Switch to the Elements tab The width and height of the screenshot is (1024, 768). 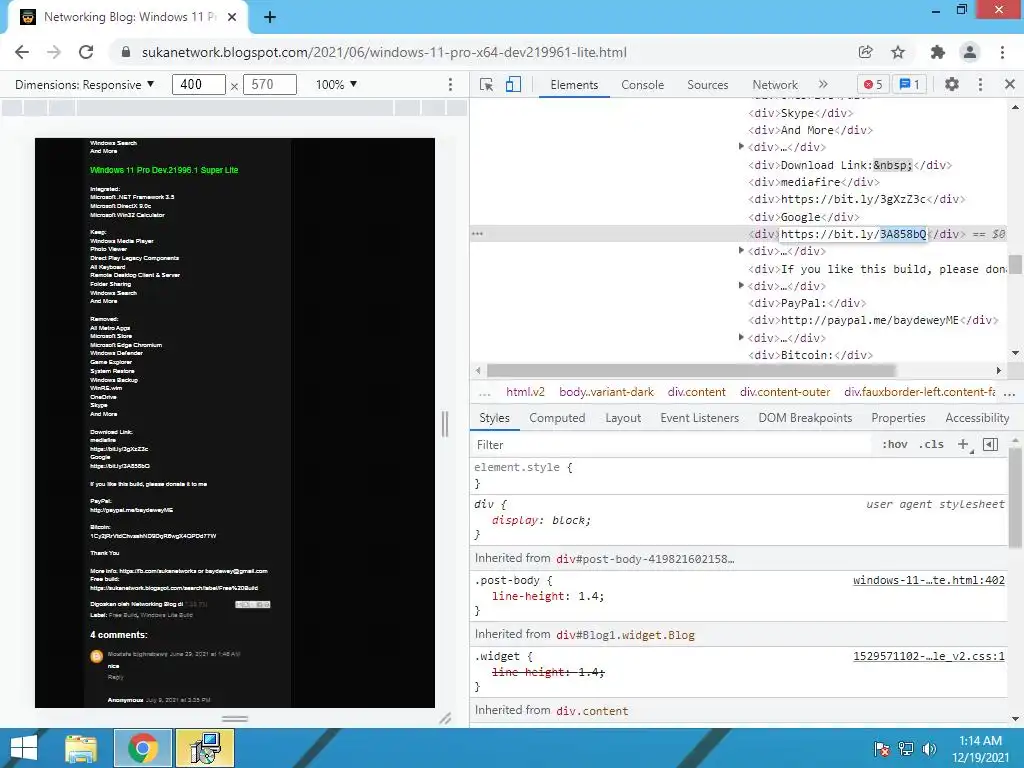click(574, 85)
